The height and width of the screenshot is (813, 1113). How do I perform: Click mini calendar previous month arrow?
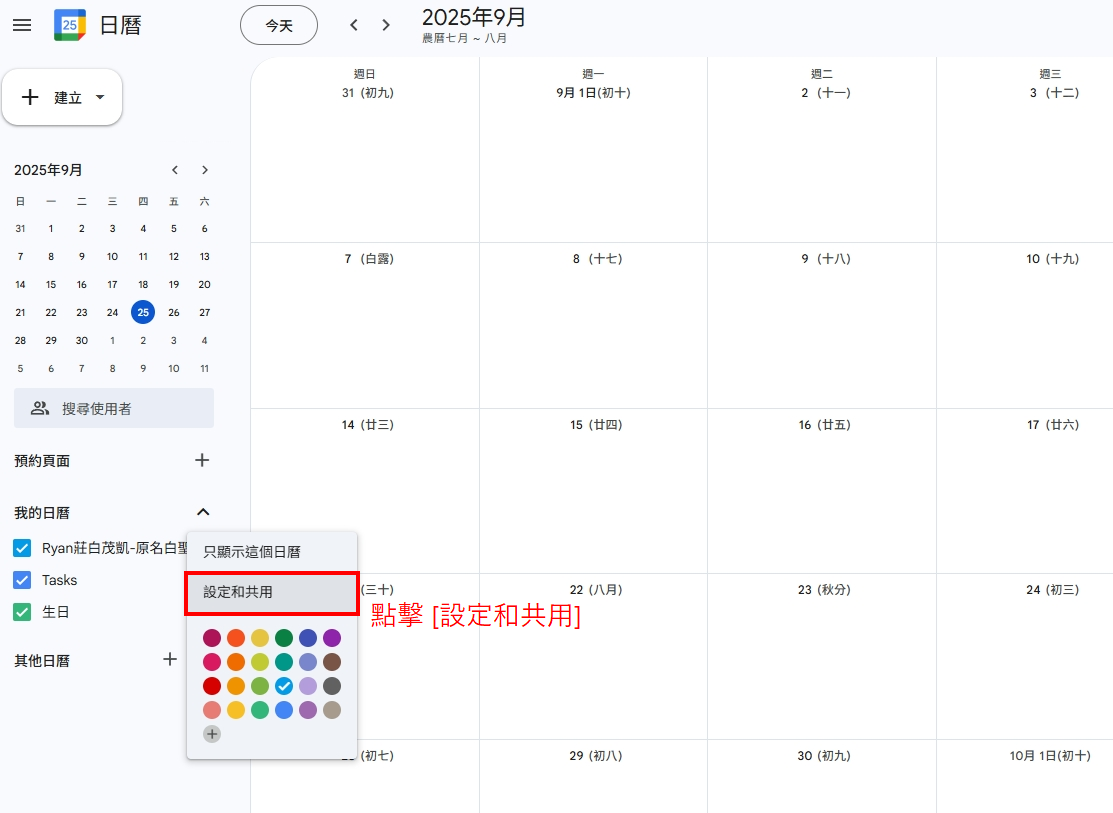click(x=175, y=170)
